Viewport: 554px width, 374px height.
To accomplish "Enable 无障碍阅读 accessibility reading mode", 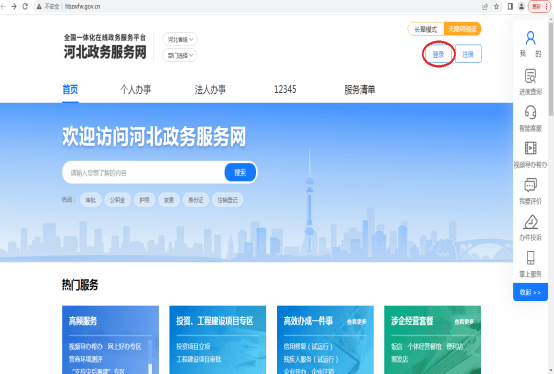I will (462, 29).
